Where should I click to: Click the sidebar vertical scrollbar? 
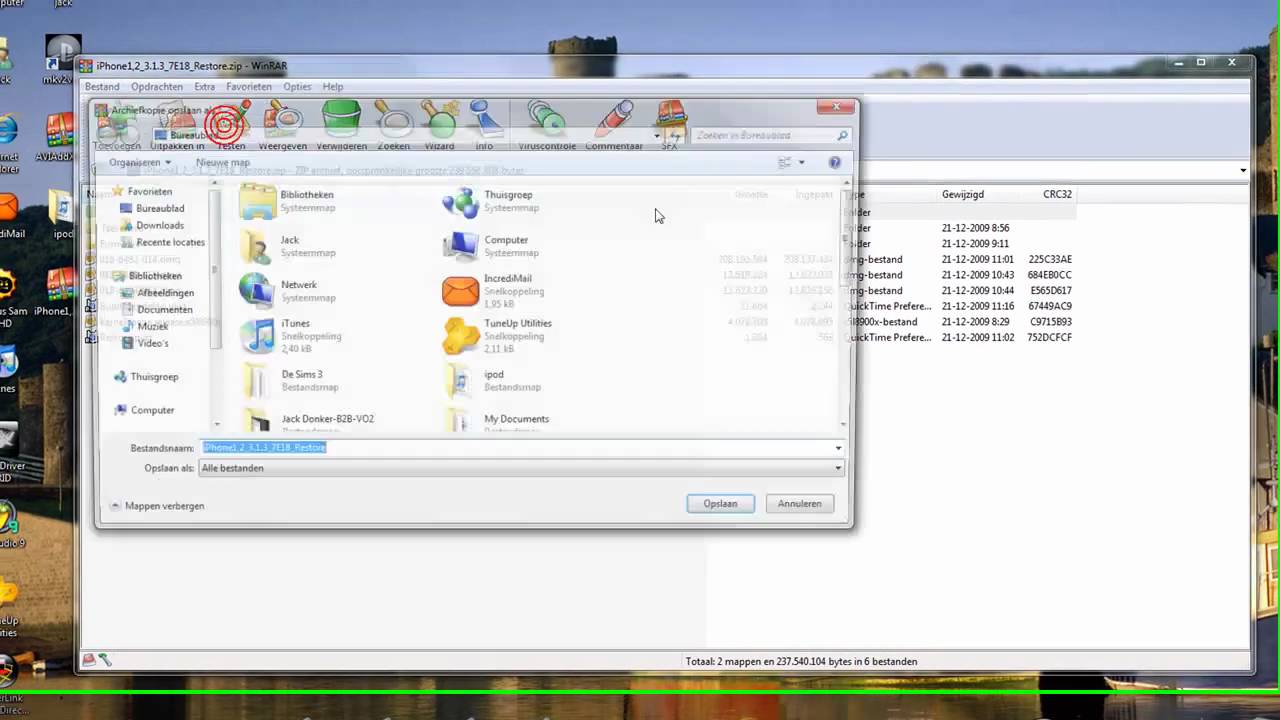coord(217,270)
